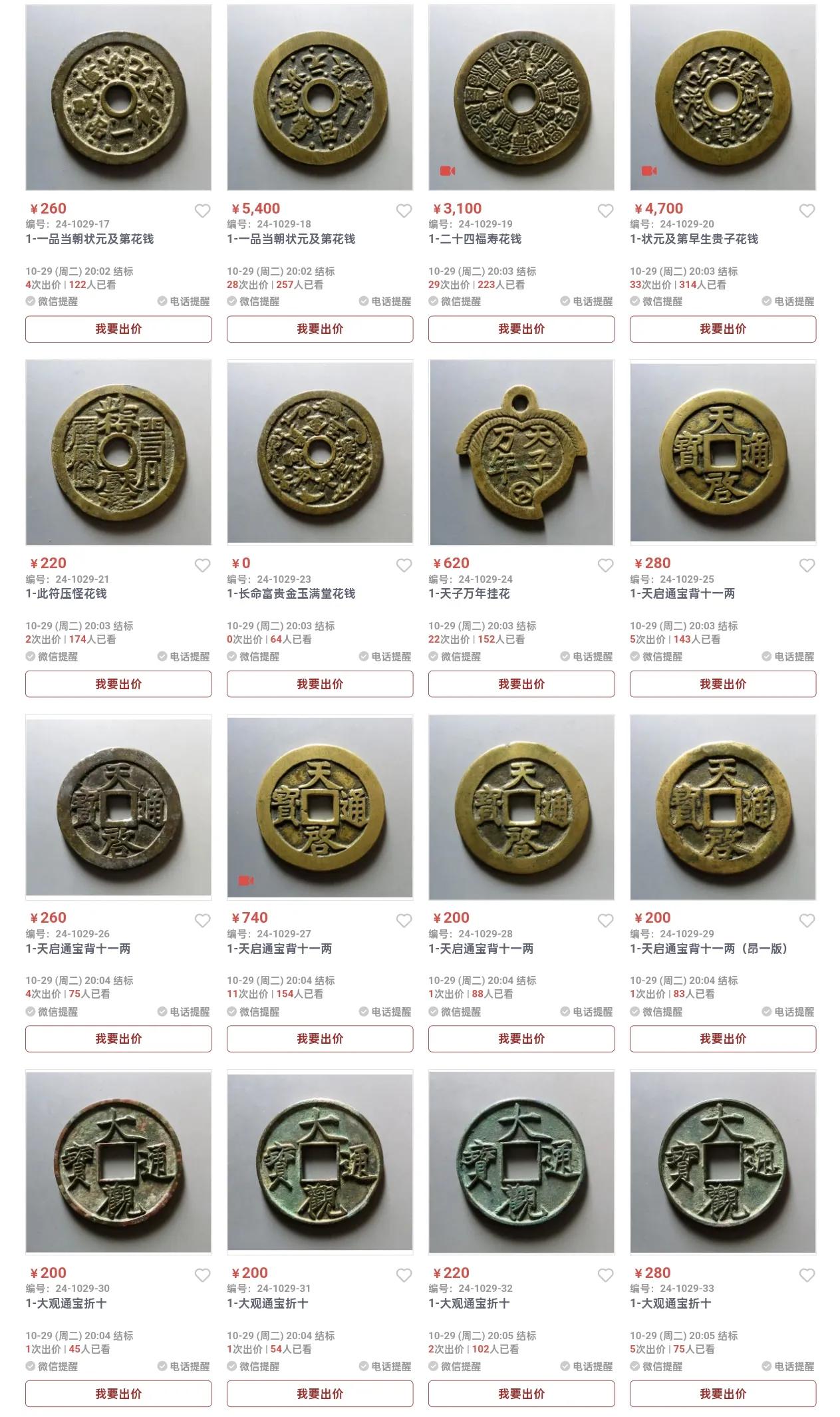
Task: Open the 天启通宝背十一两（昂一版） title
Action: [709, 949]
